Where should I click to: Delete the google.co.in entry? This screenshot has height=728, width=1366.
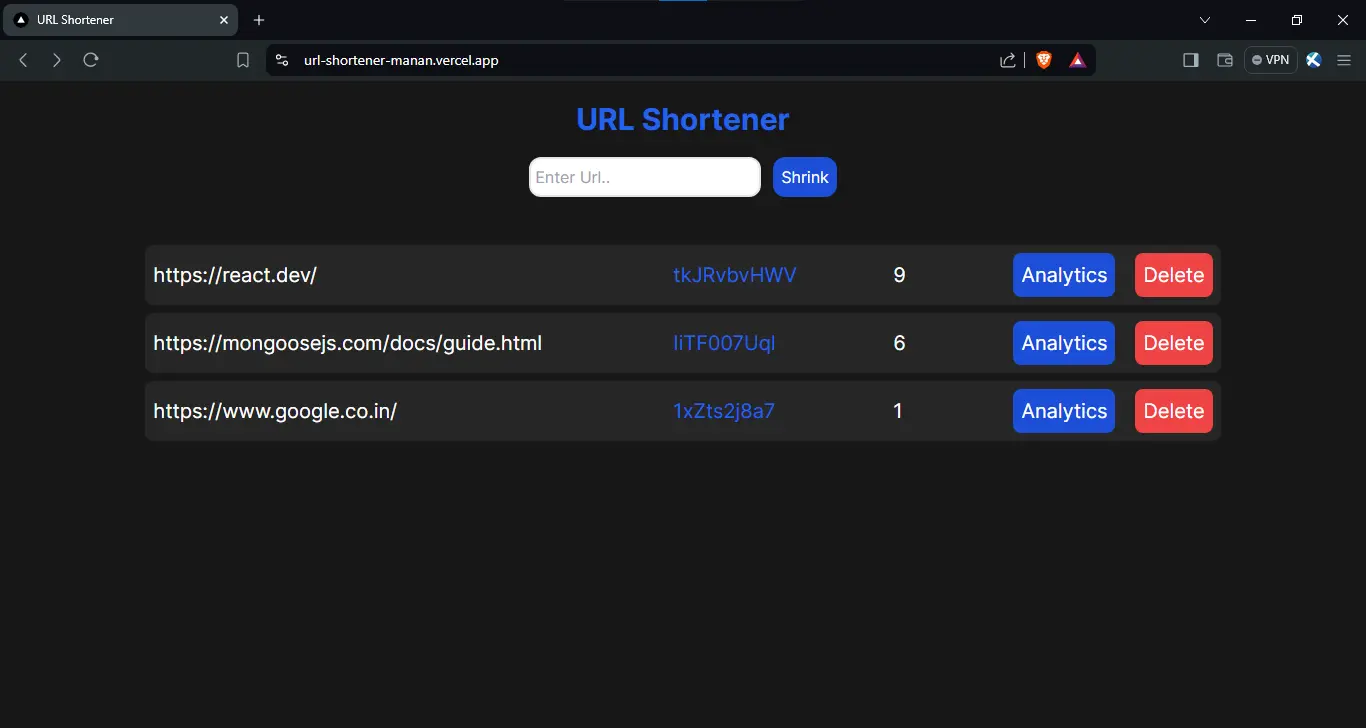(1174, 411)
